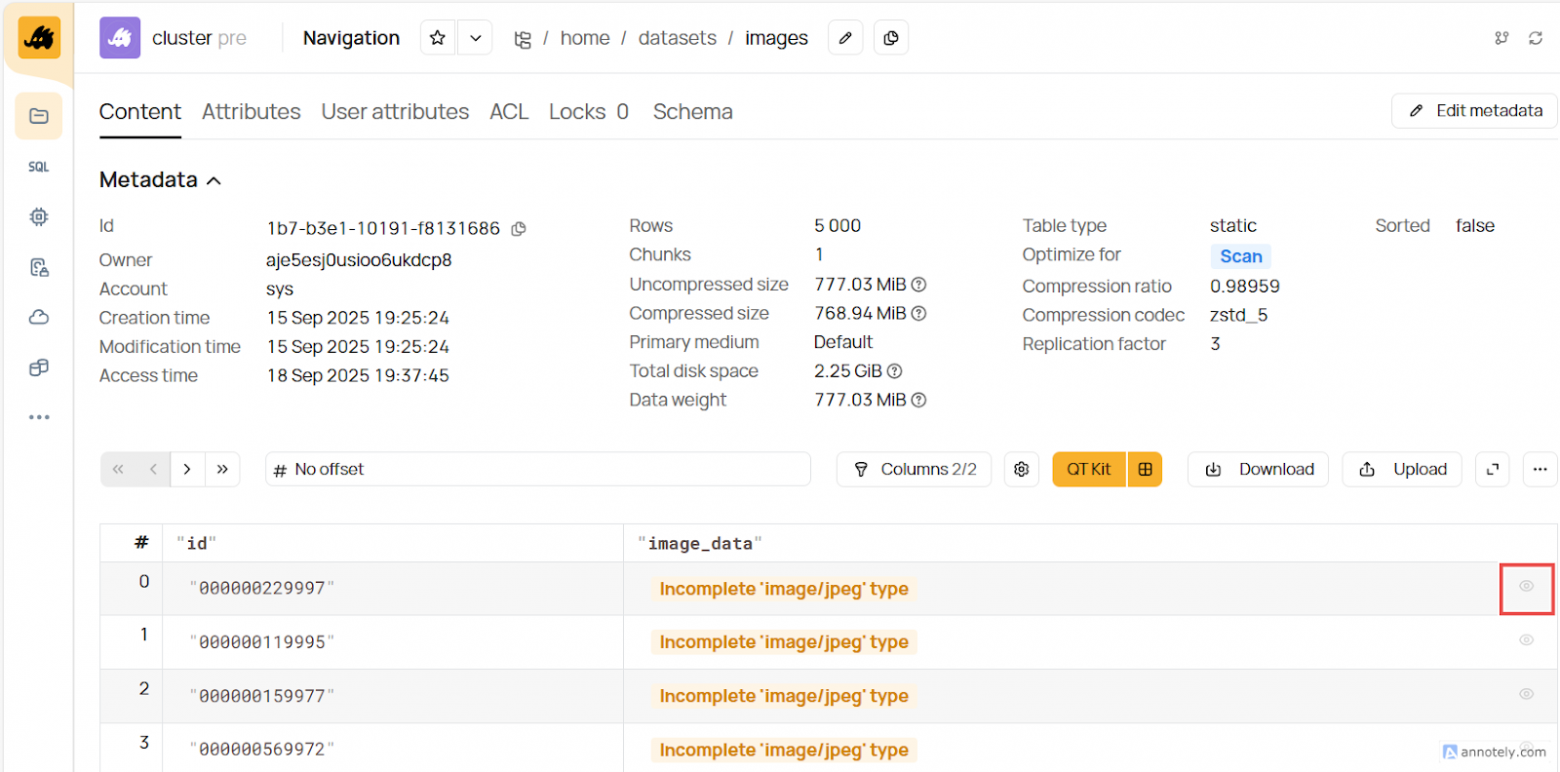Edit the breadcrumb path with the pencil icon
Image resolution: width=1560 pixels, height=772 pixels.
coord(845,37)
